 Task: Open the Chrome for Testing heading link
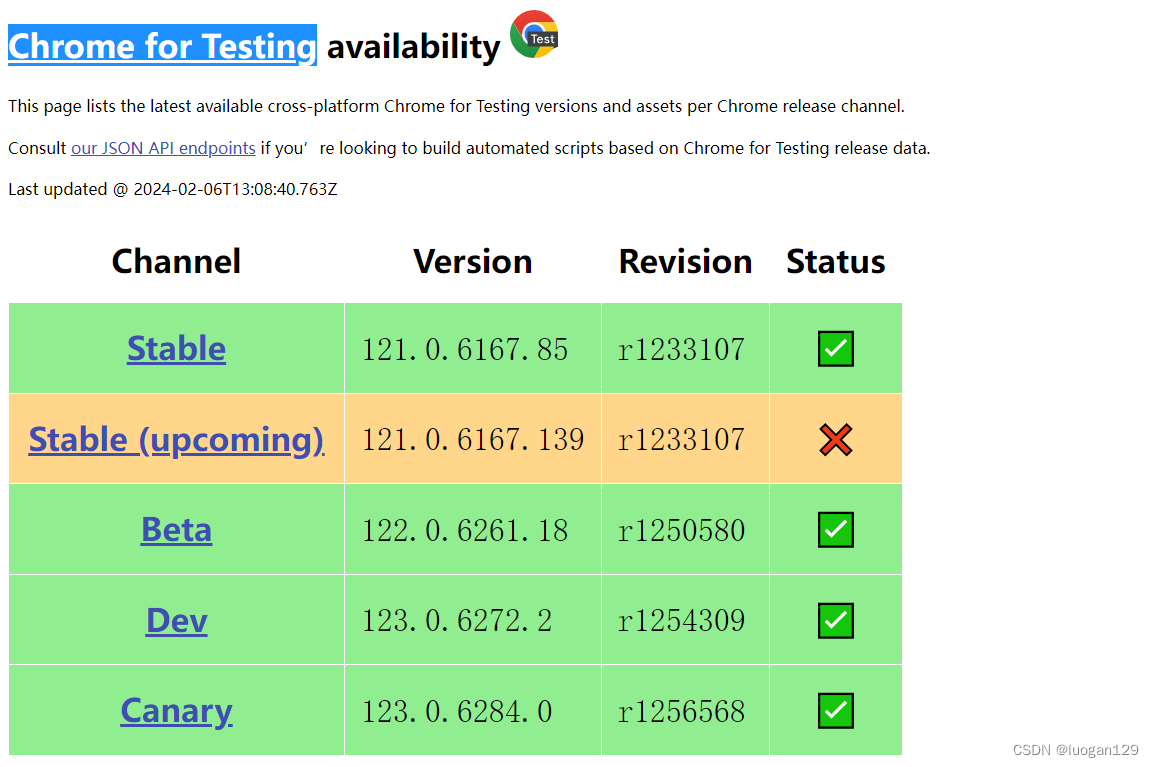(x=163, y=46)
